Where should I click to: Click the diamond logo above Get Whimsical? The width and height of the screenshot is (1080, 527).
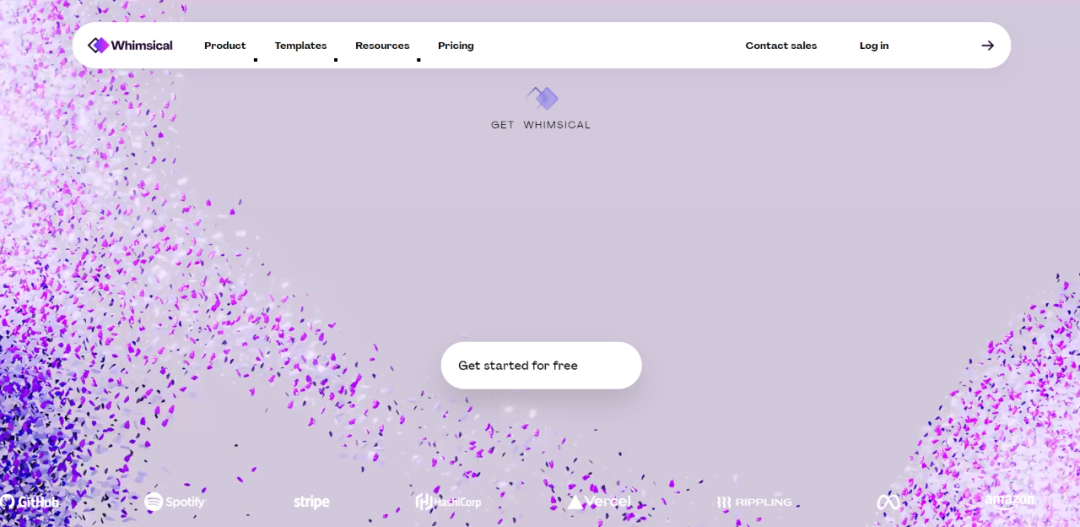pos(542,98)
